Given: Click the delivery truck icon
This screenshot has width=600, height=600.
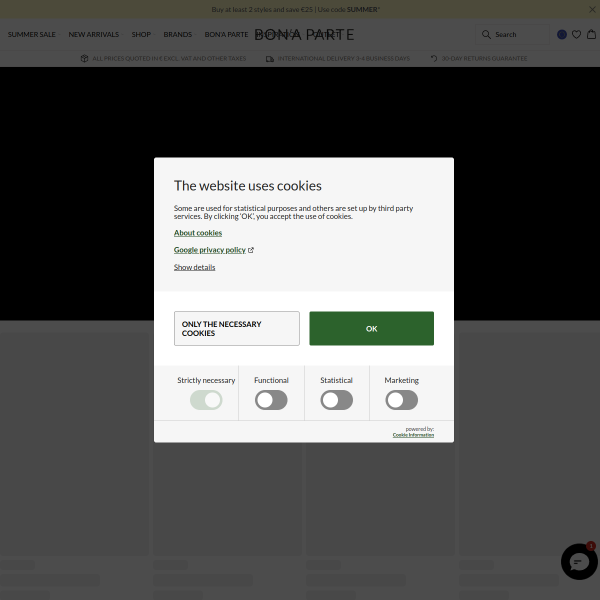Looking at the screenshot, I should coord(270,59).
